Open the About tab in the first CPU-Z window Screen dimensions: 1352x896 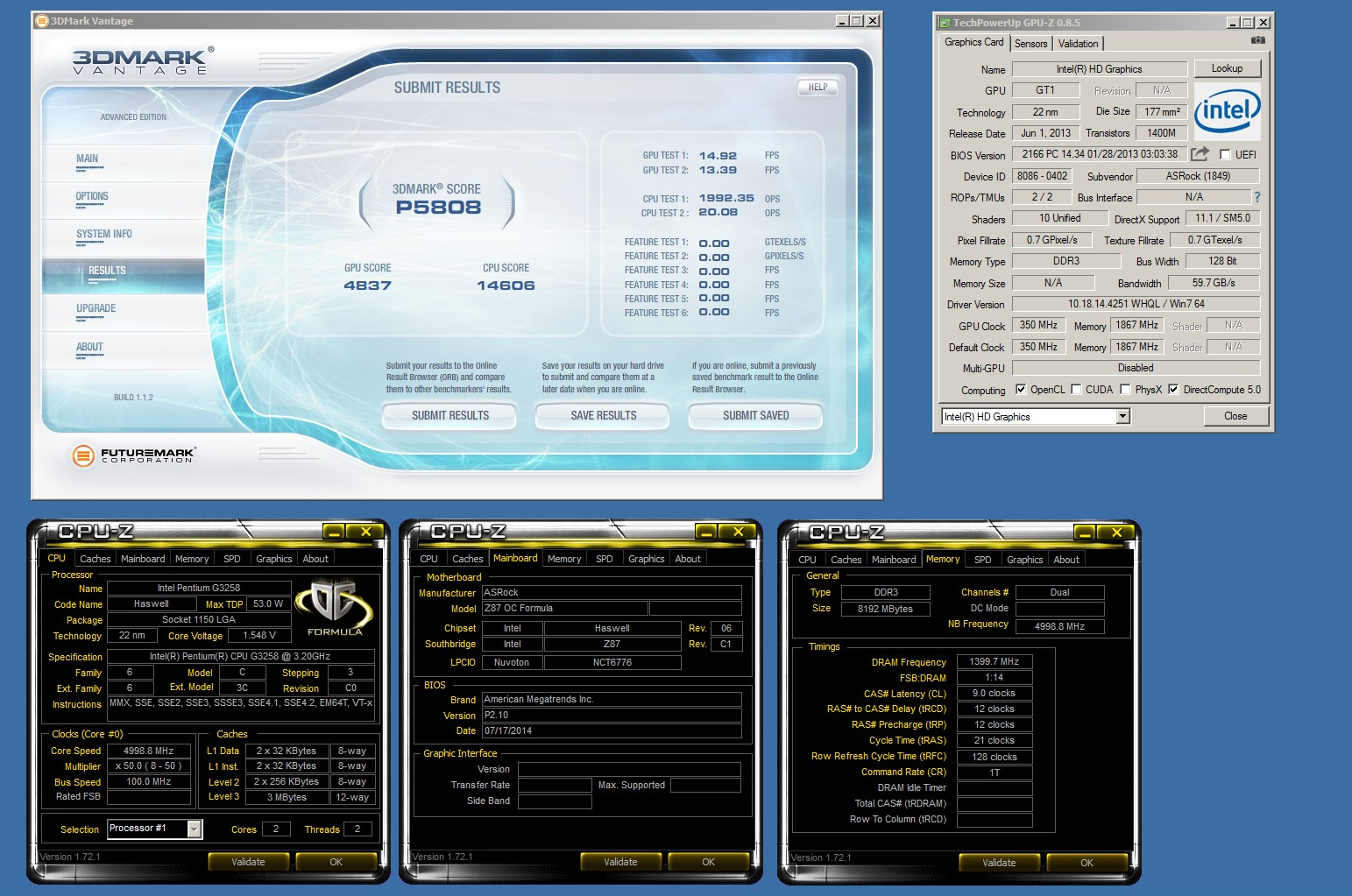(315, 559)
